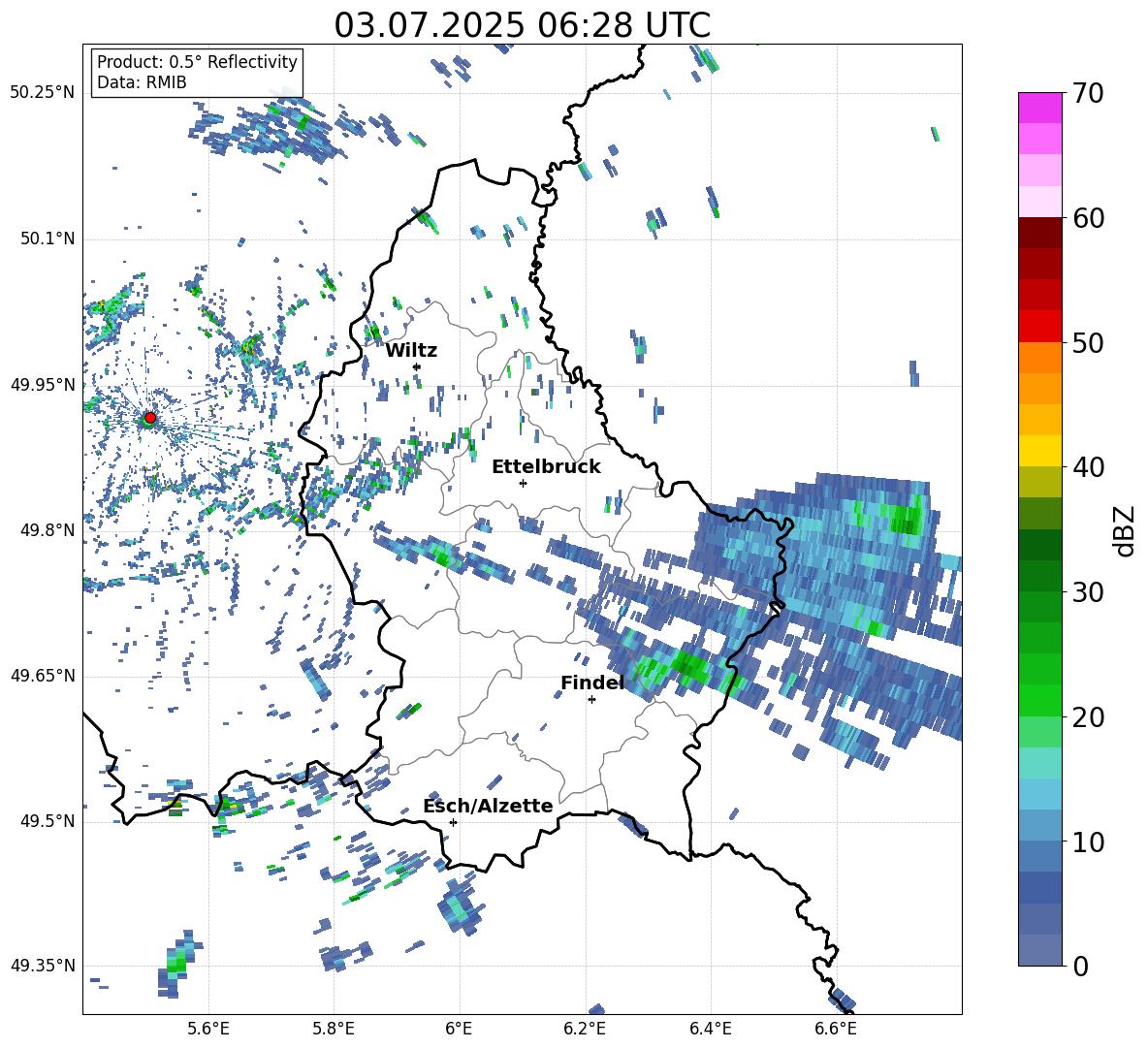
Task: Click the Wiltz location cross marker
Action: [x=417, y=366]
